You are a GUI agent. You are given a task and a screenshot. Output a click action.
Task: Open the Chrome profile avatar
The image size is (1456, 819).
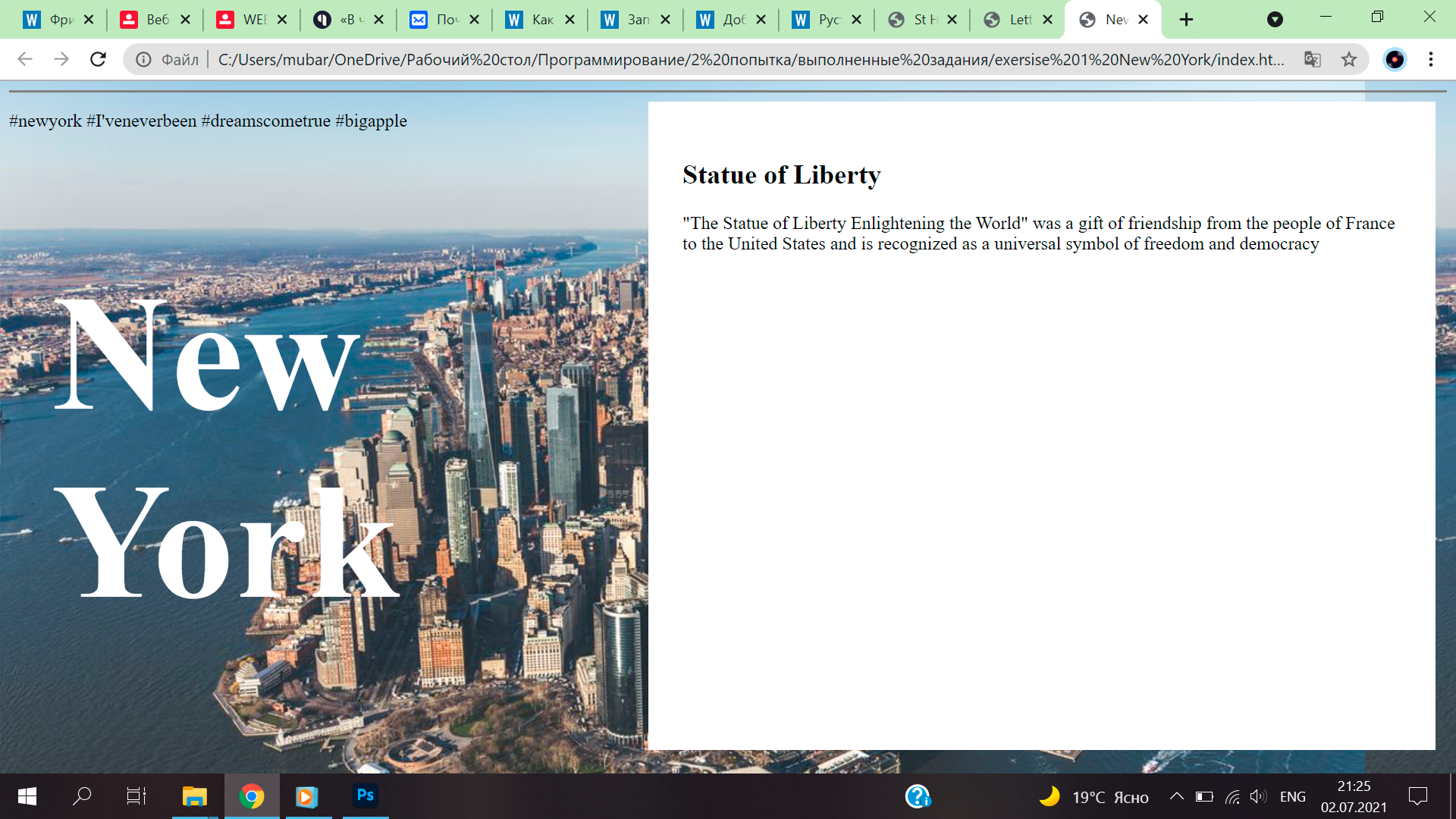point(1394,59)
